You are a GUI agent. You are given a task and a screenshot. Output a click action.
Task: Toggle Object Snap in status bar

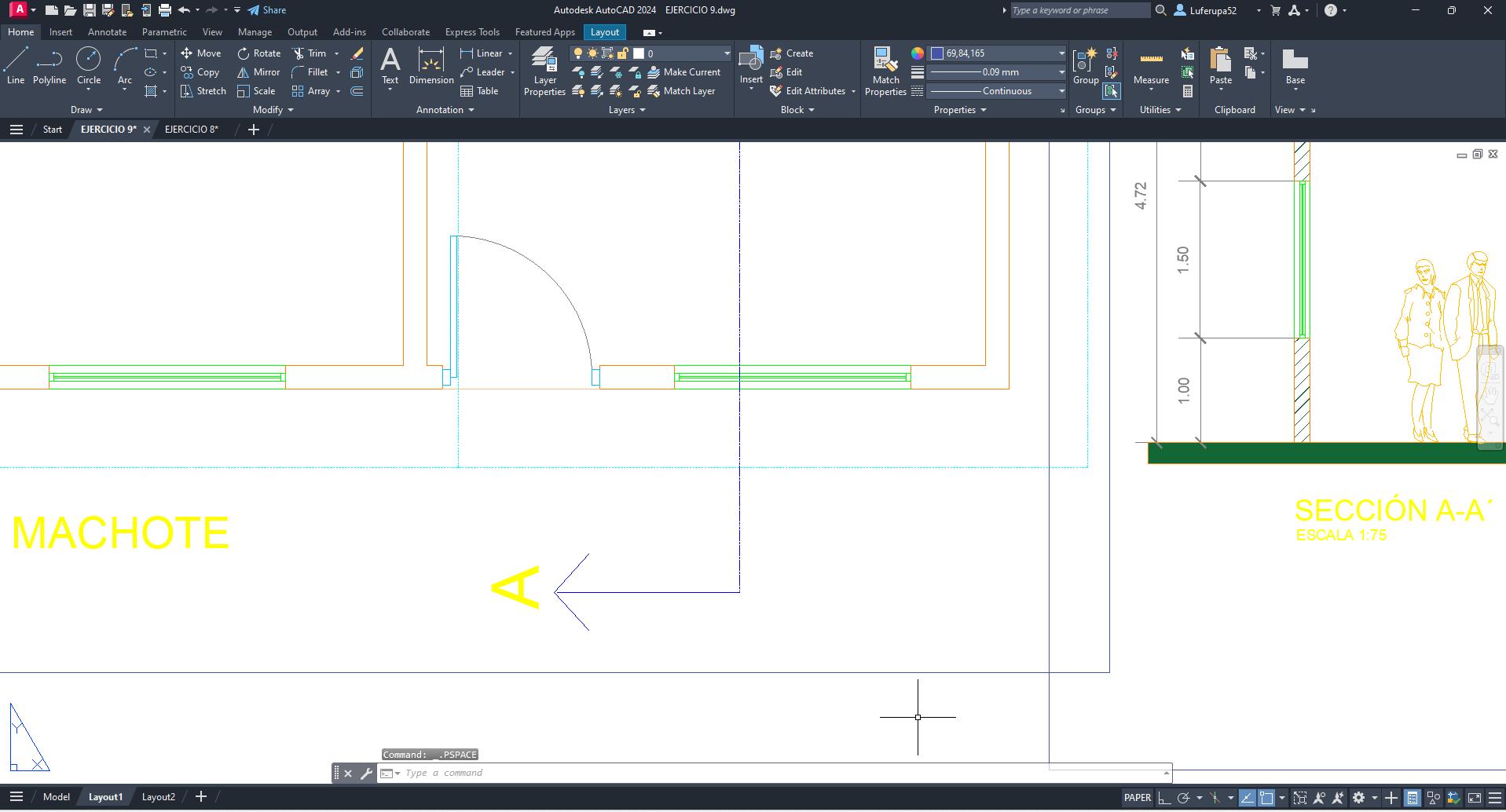(x=1266, y=798)
